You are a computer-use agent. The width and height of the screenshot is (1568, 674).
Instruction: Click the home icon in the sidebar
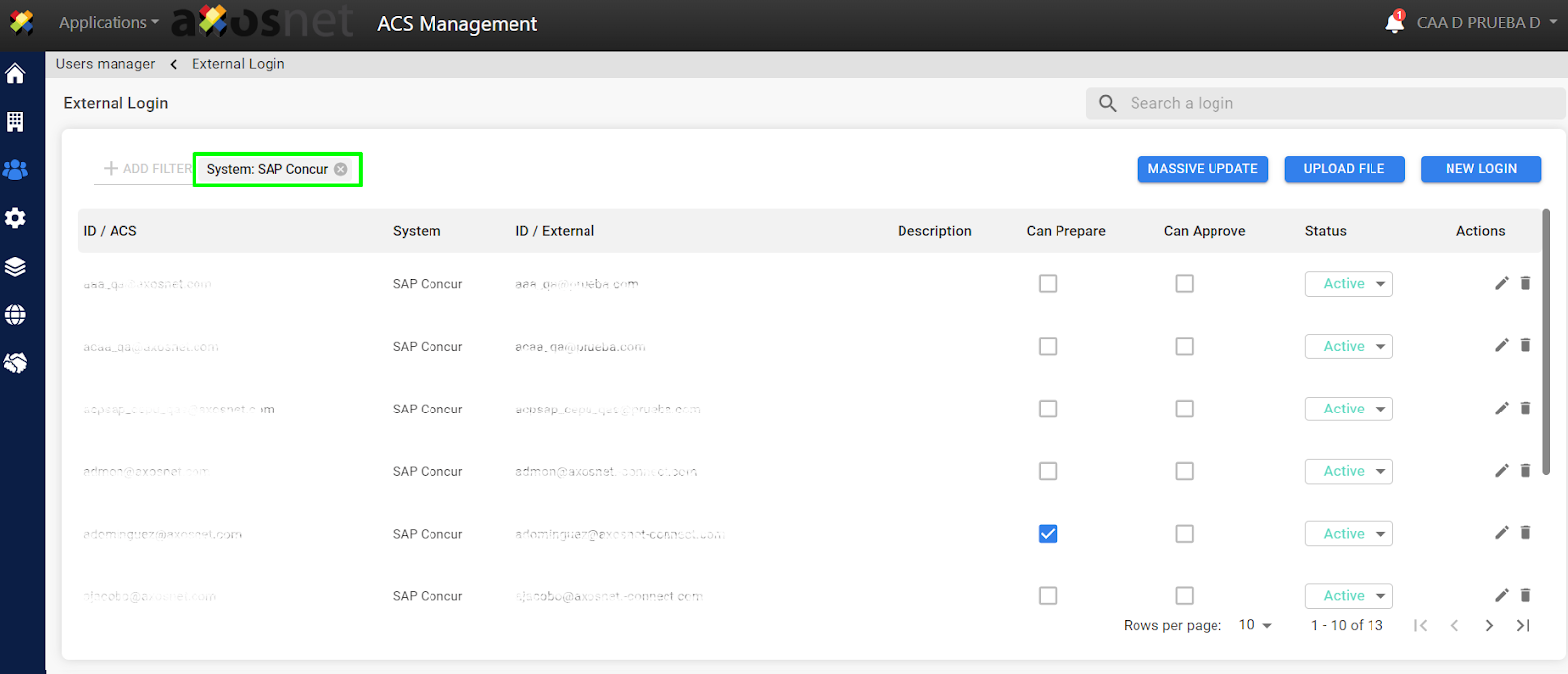point(15,74)
